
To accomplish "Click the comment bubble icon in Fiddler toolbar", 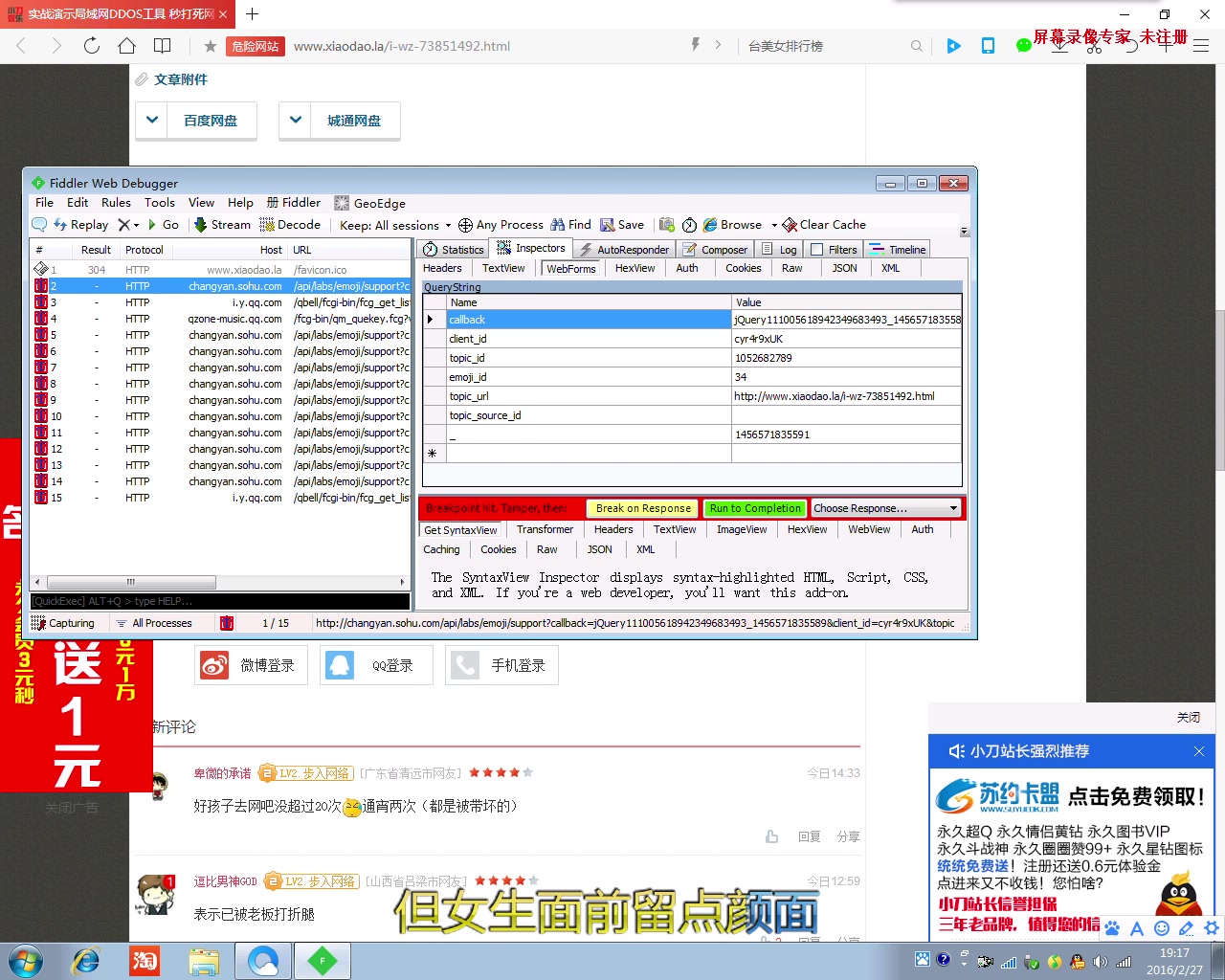I will point(39,225).
